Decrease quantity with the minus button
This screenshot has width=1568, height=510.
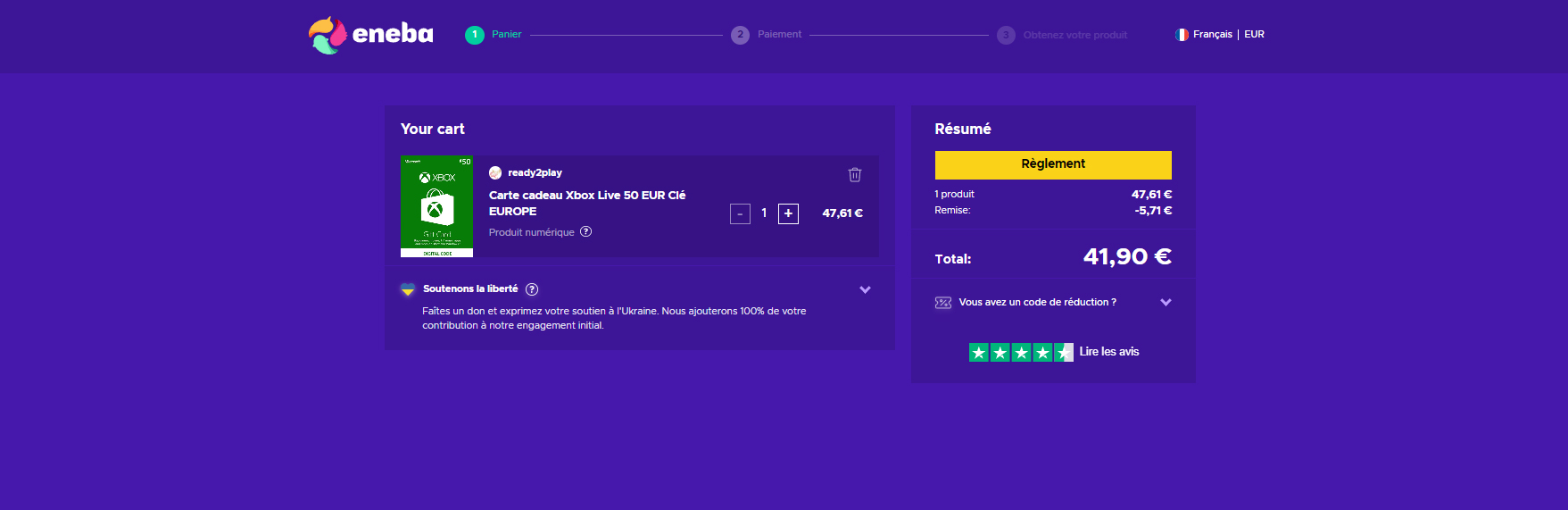point(740,213)
